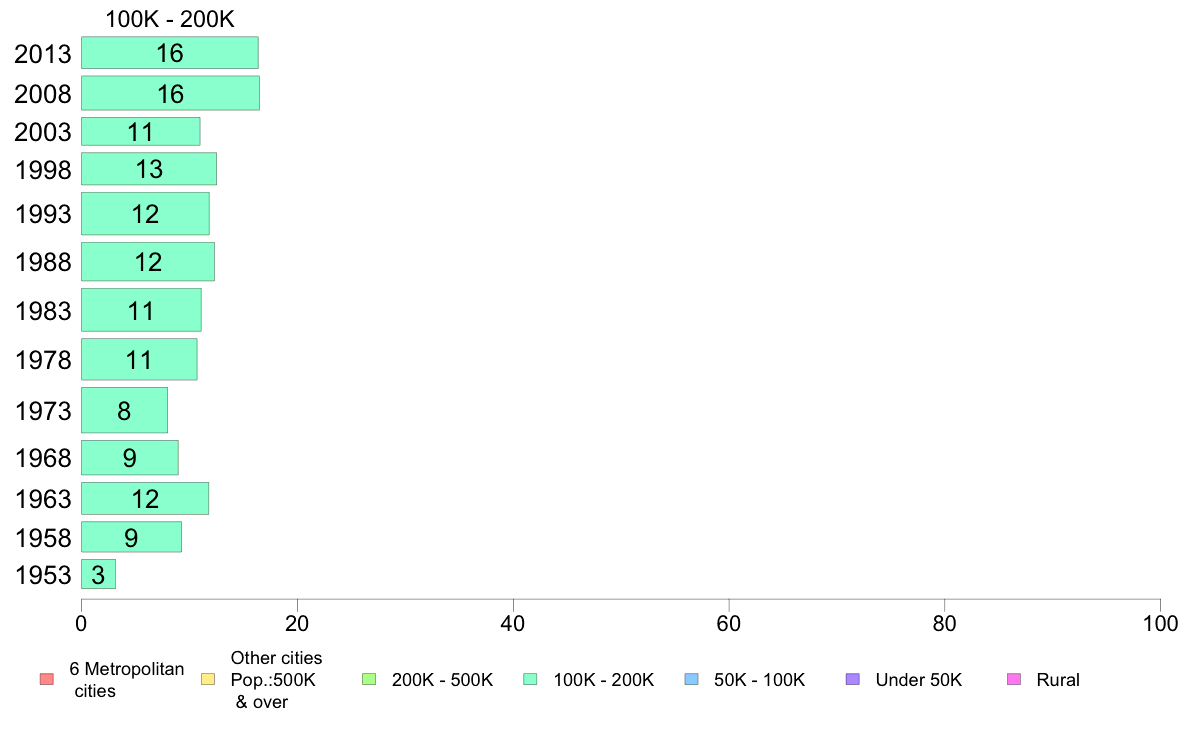This screenshot has height=736, width=1188.
Task: Select the 1963 bar showing 12
Action: 145,499
